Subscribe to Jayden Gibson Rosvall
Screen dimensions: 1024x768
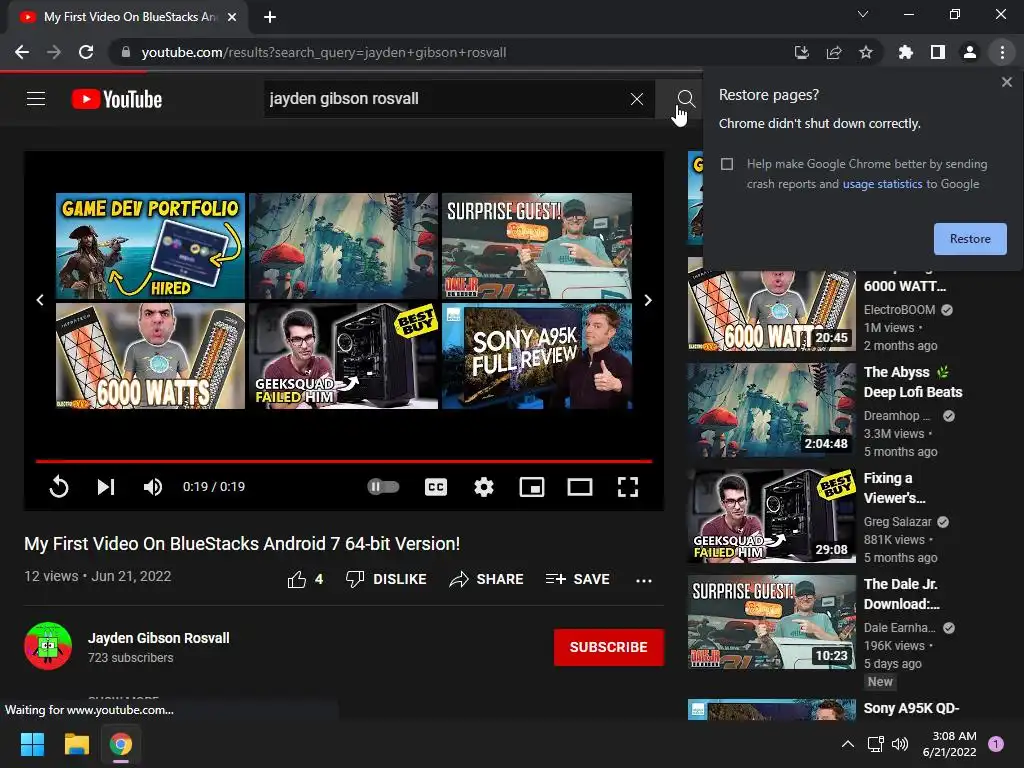[609, 647]
